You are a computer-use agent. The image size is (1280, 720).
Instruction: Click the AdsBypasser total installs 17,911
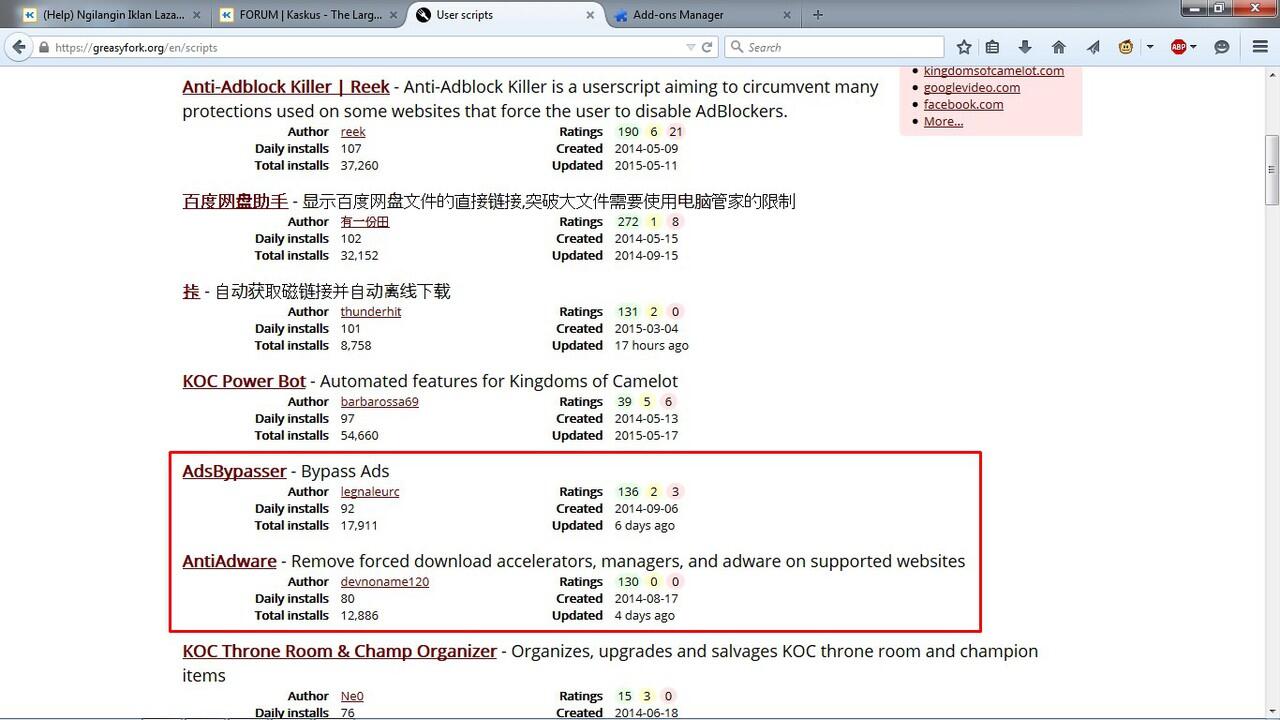359,526
